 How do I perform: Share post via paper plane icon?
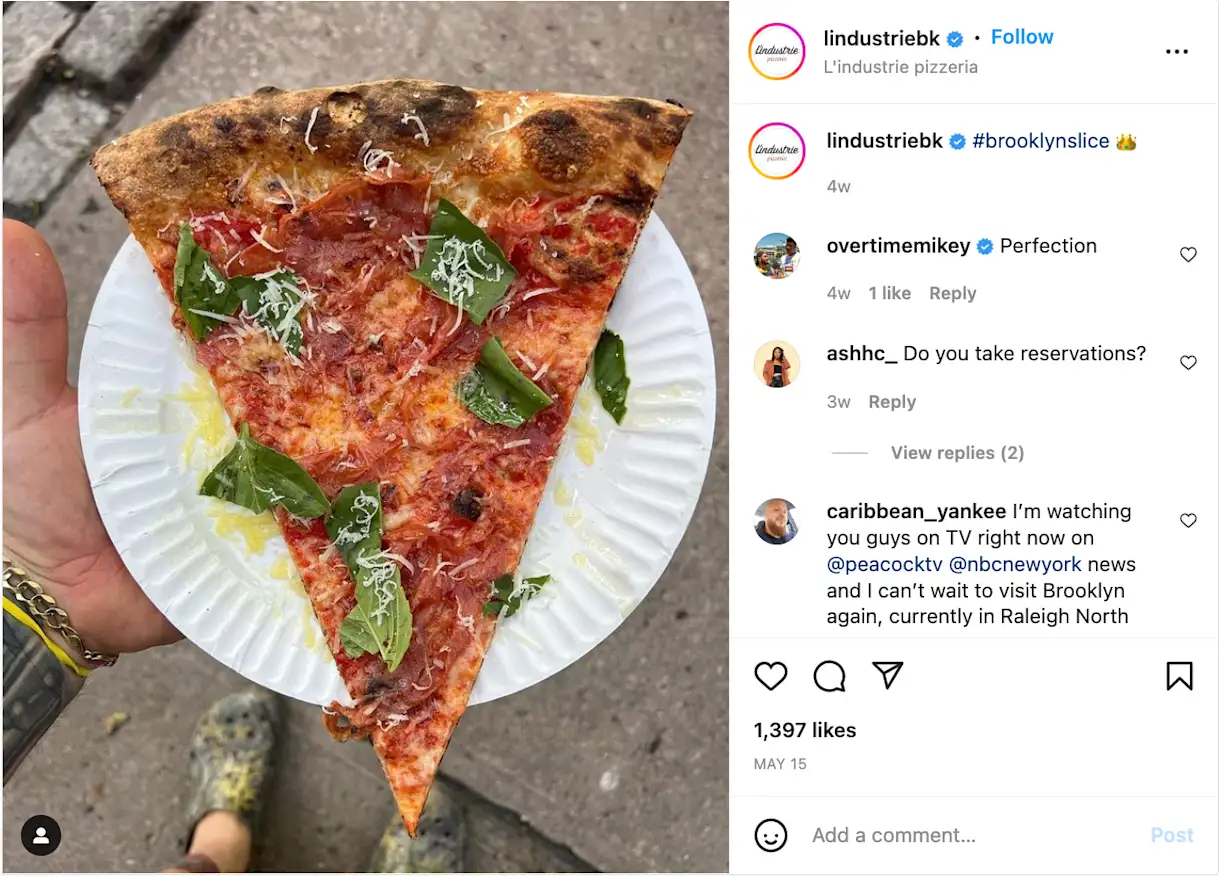pyautogui.click(x=887, y=675)
